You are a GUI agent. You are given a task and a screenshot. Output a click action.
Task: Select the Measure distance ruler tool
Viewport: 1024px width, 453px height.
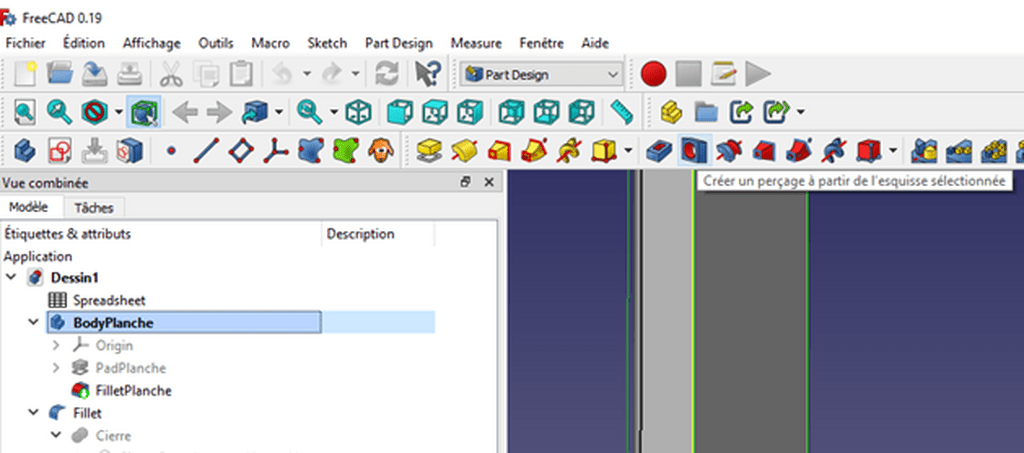[622, 113]
